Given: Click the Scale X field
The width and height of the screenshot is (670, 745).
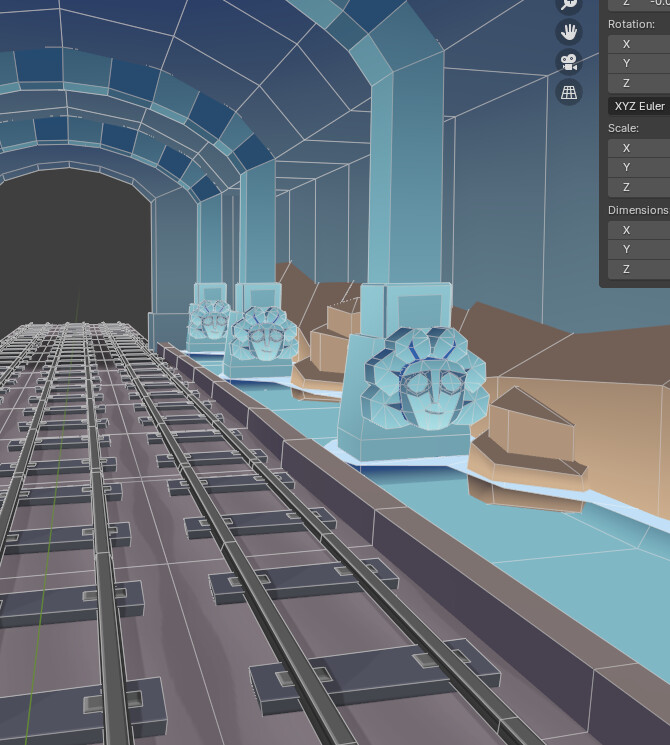Looking at the screenshot, I should [639, 148].
